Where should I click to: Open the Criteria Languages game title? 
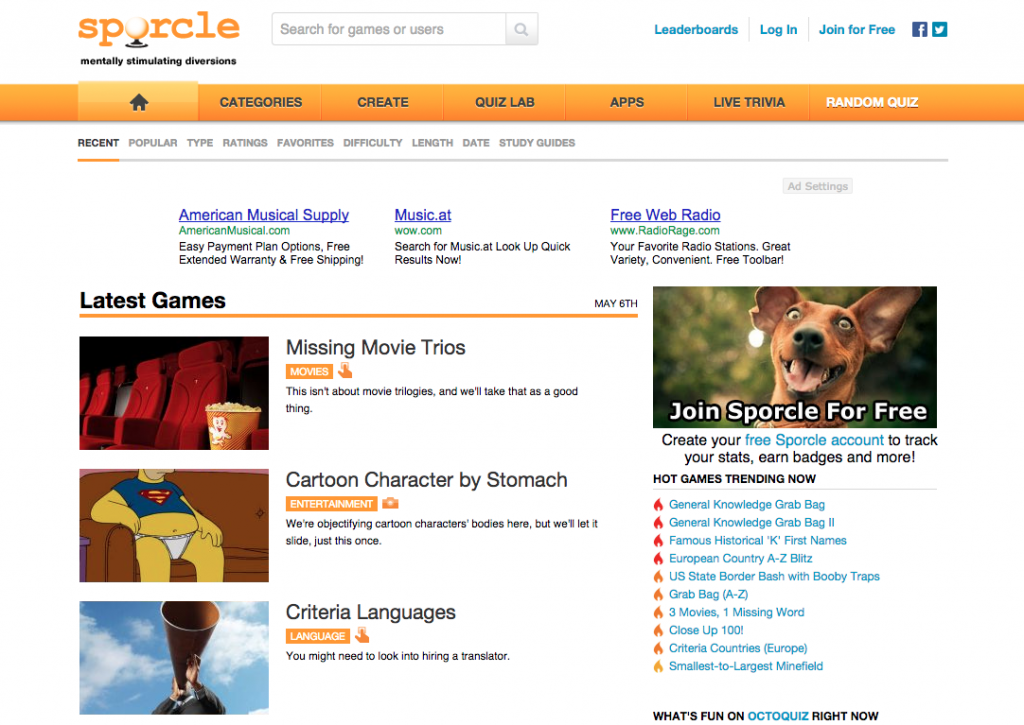point(370,612)
